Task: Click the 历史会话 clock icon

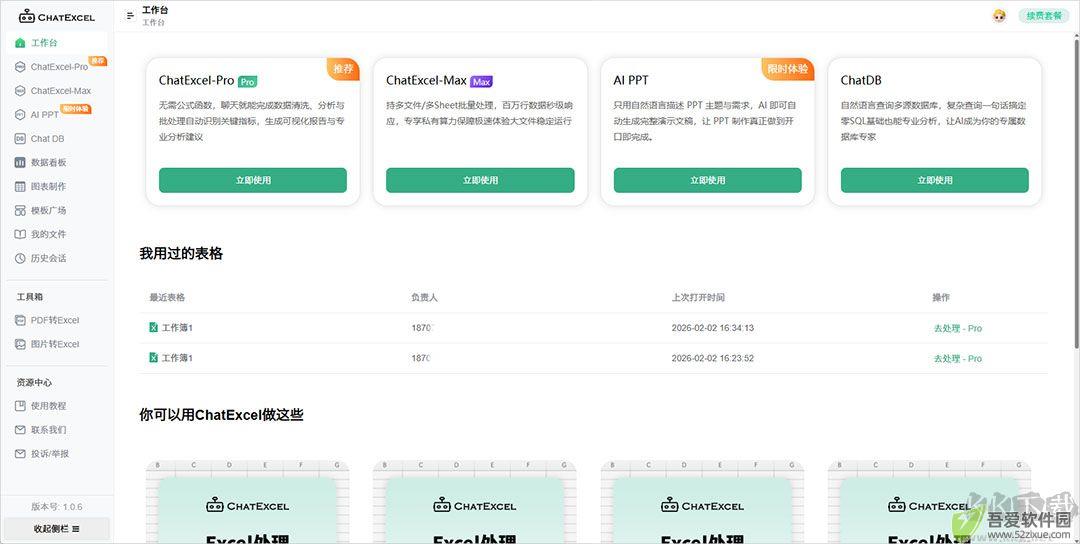Action: 20,258
